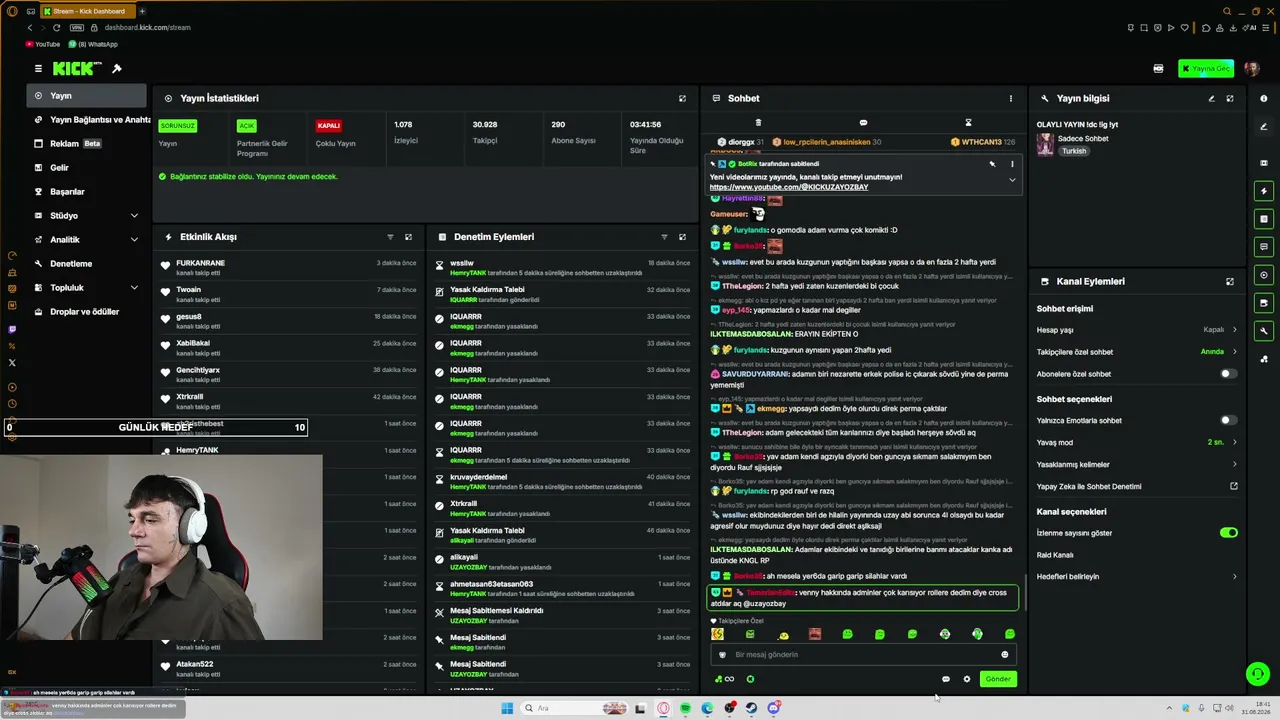1280x720 pixels.
Task: Click Raid Kanalı option
Action: click(x=1055, y=555)
